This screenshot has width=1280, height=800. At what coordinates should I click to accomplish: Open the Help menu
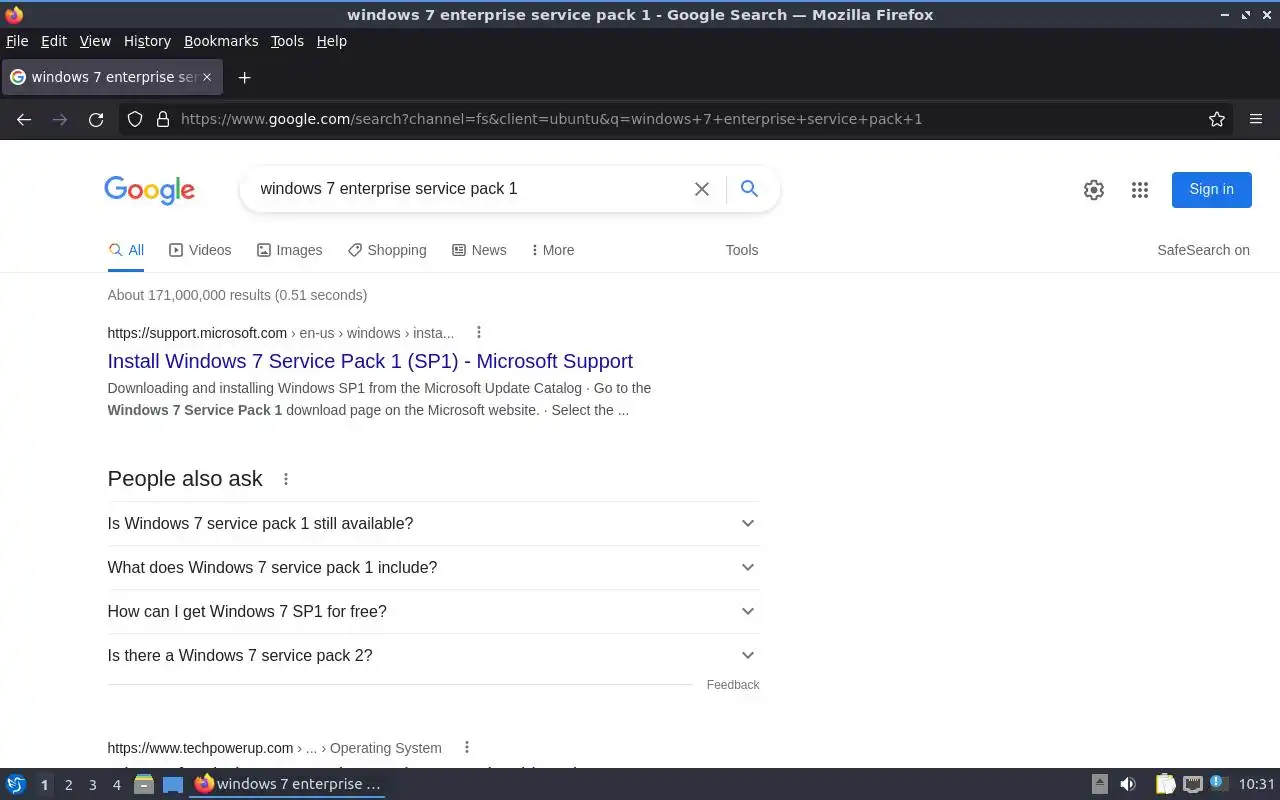click(x=331, y=41)
